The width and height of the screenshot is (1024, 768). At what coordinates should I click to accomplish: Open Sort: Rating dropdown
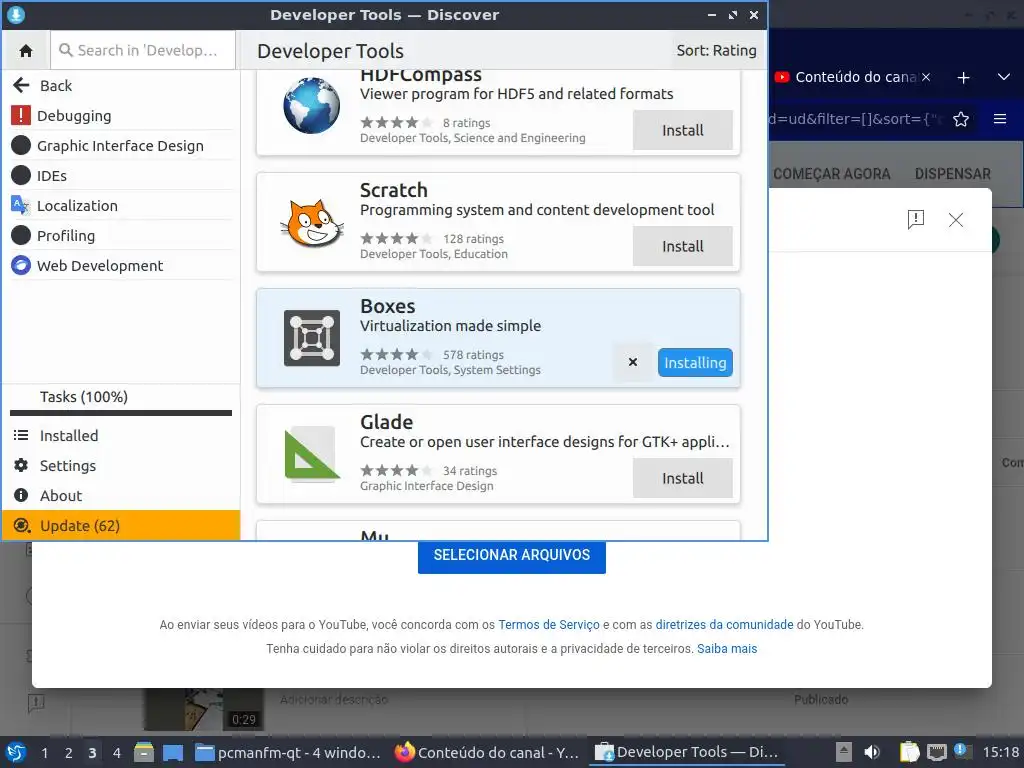[716, 50]
